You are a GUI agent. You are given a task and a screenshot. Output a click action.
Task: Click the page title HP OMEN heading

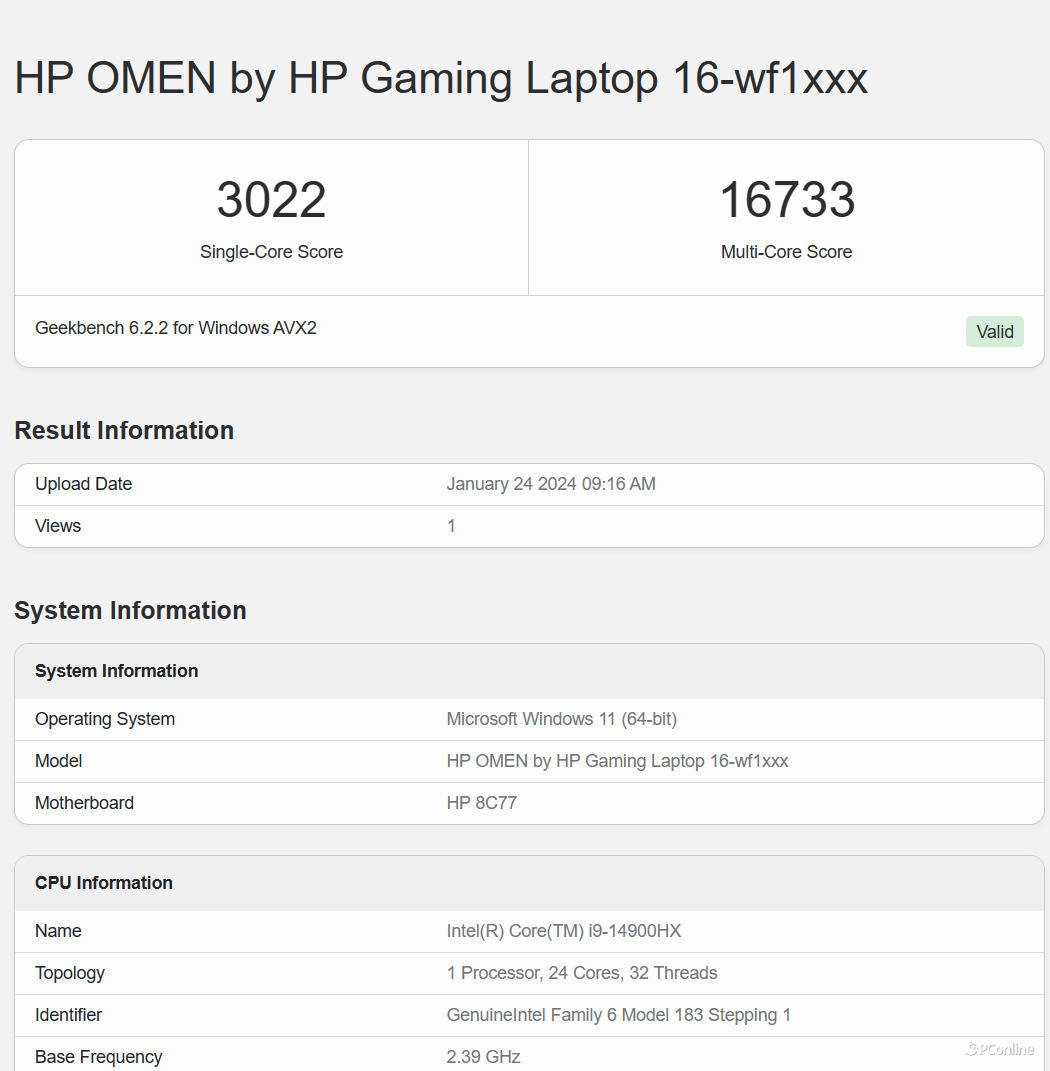[441, 78]
